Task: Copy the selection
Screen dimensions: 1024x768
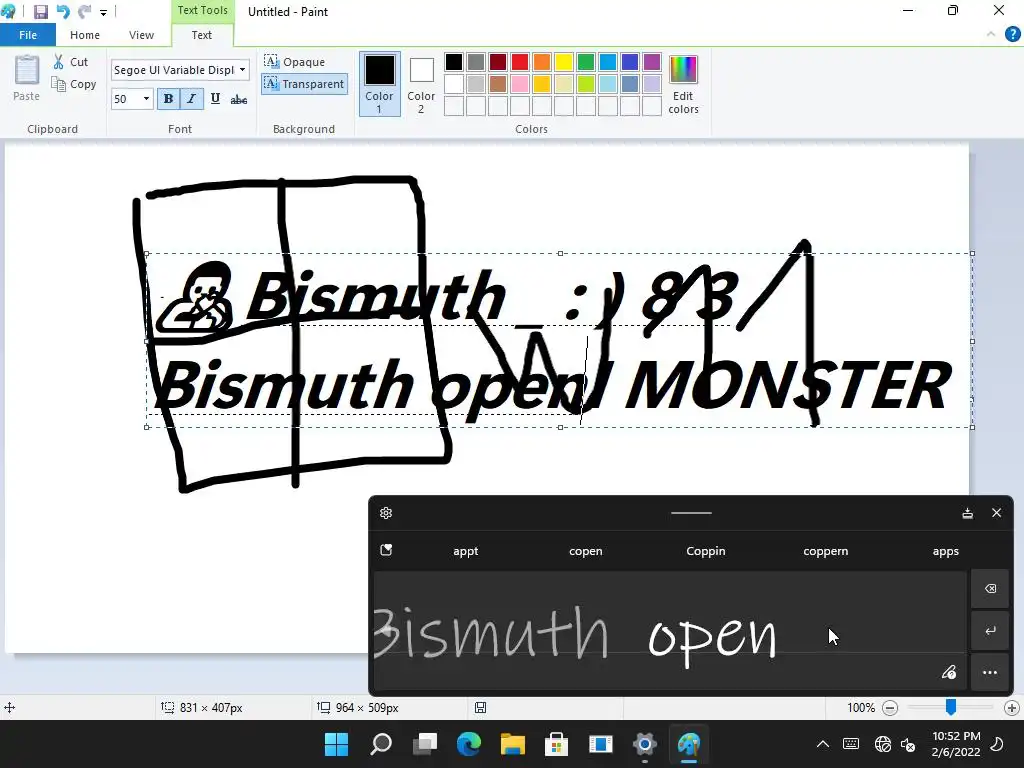Action: click(x=74, y=84)
